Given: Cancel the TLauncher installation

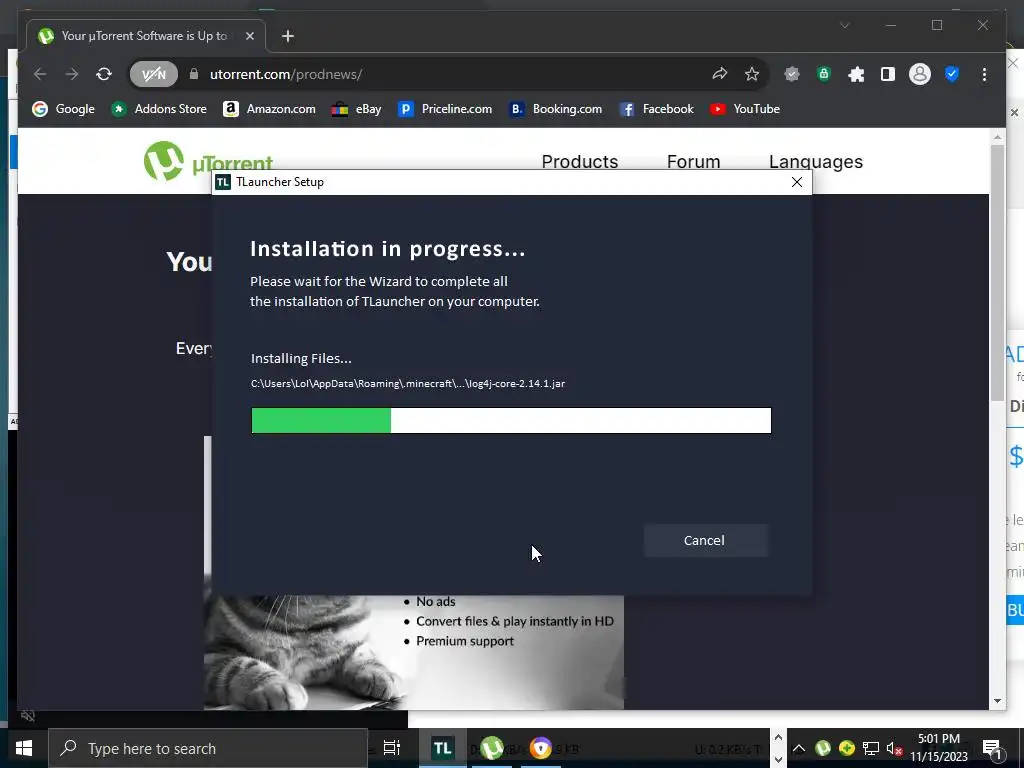Looking at the screenshot, I should (705, 540).
